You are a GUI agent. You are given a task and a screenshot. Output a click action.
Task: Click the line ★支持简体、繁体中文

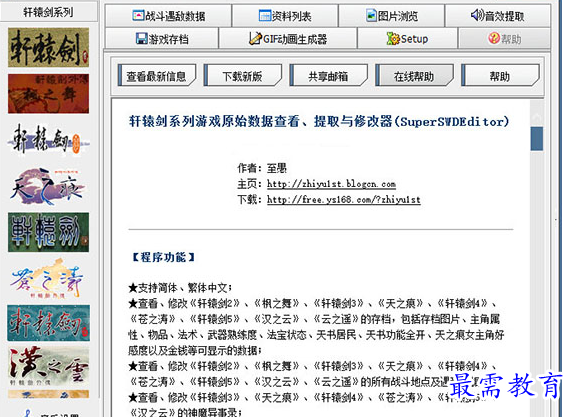180,288
